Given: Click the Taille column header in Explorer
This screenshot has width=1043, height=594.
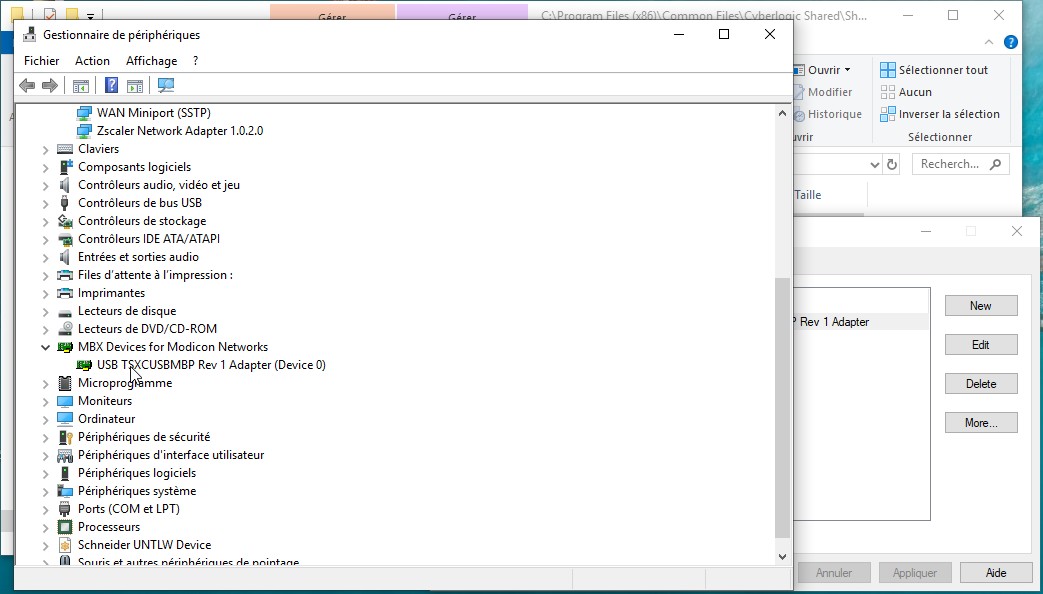Looking at the screenshot, I should point(808,195).
